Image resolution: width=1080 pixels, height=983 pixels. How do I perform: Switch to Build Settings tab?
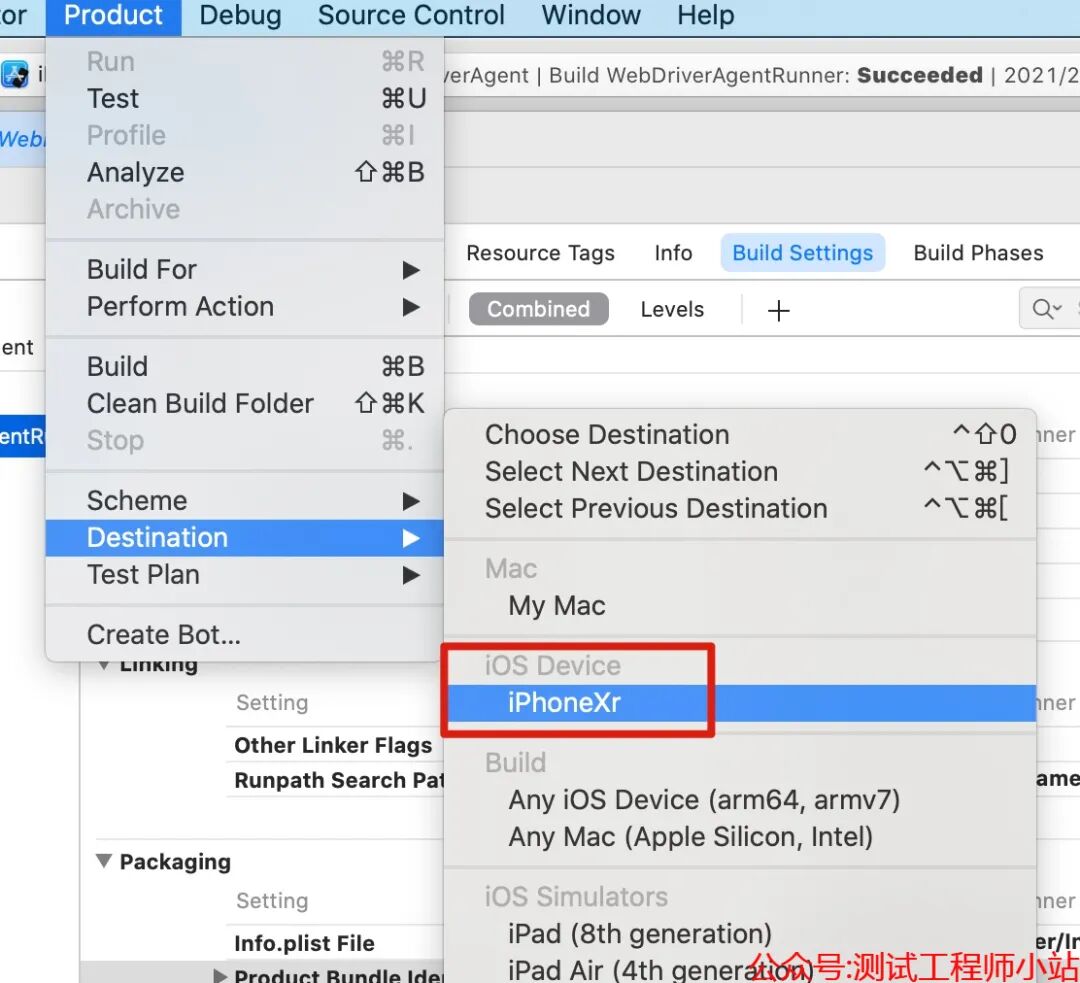tap(802, 253)
